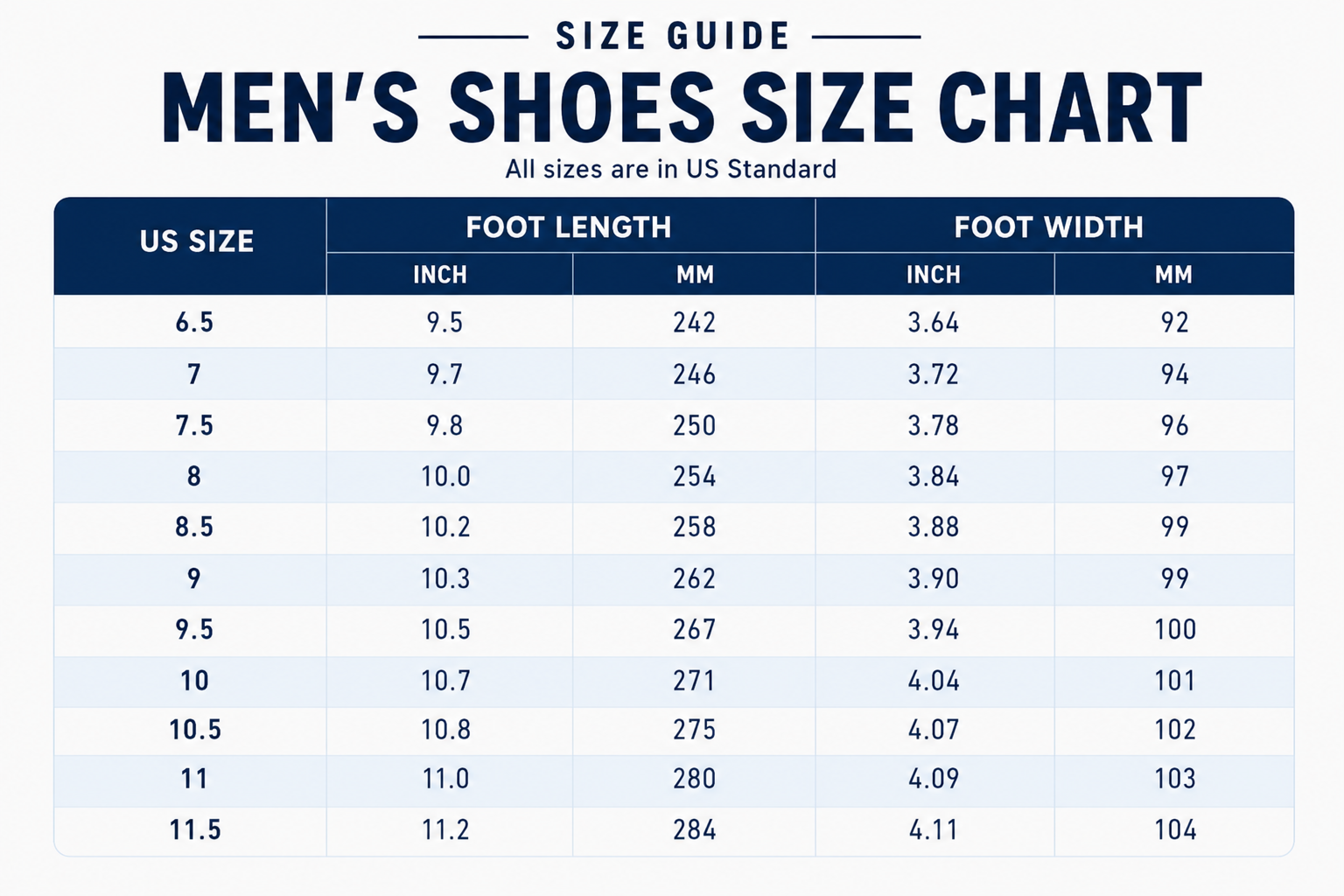1344x896 pixels.
Task: Click the FOOT LENGTH header
Action: click(569, 227)
